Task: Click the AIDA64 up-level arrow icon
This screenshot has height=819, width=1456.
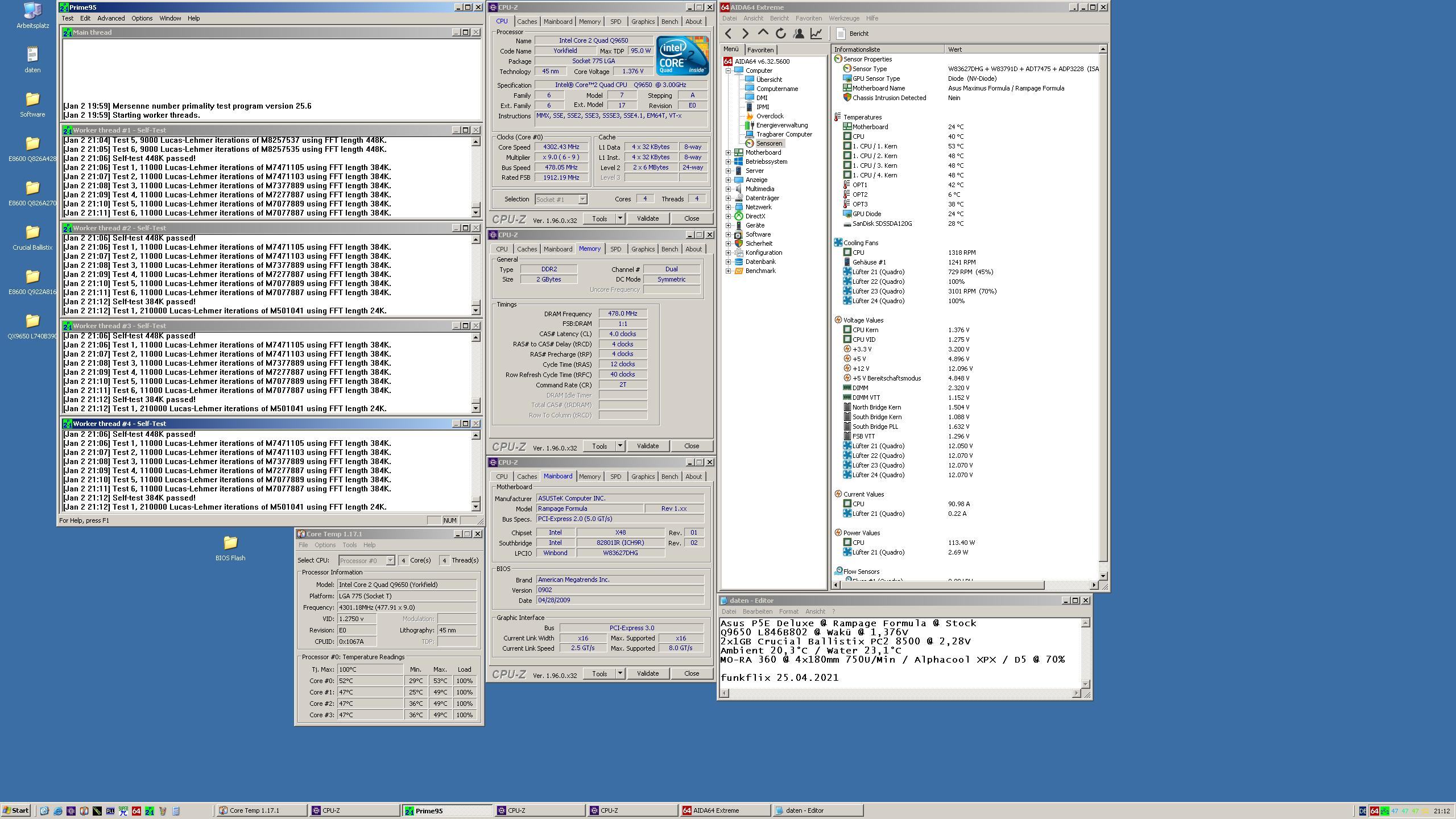Action: (x=763, y=33)
